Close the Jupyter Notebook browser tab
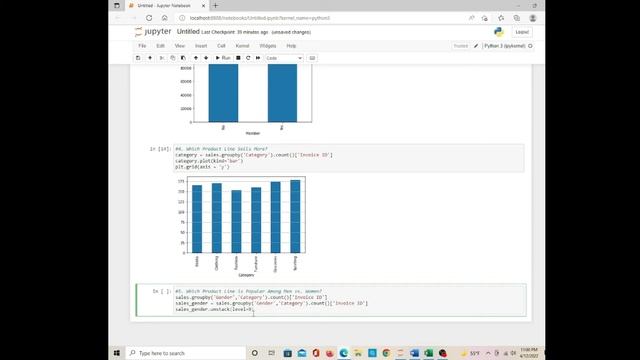Image resolution: width=640 pixels, height=360 pixels. (203, 6)
